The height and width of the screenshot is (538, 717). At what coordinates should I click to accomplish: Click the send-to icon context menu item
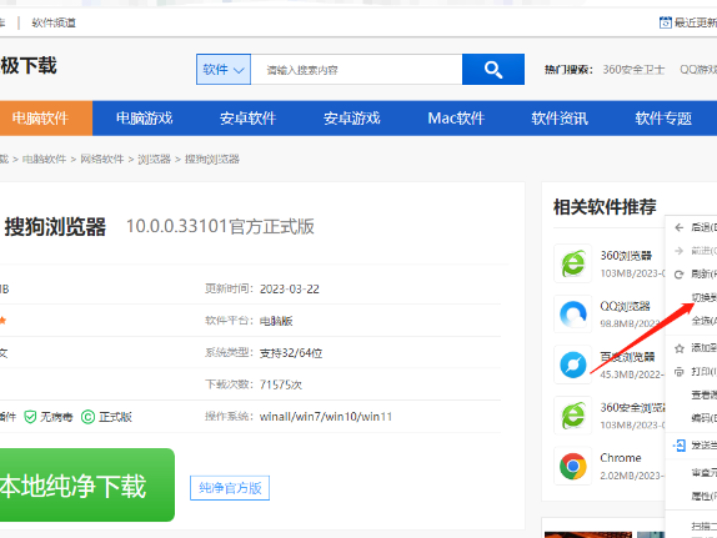pyautogui.click(x=679, y=445)
